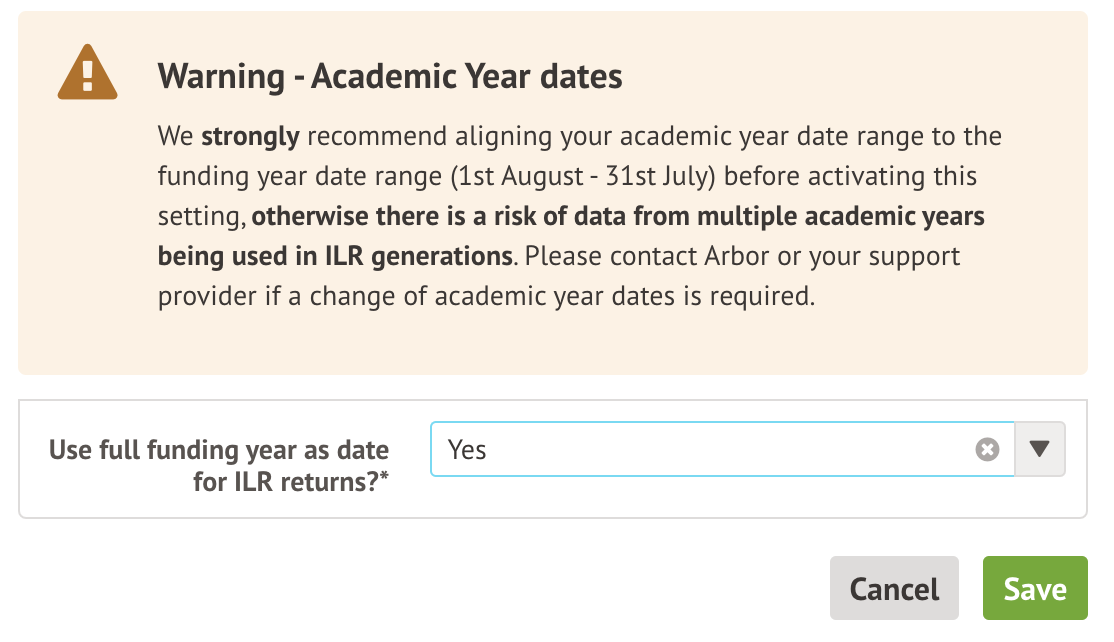Expand the dropdown arrow beside the Yes field
This screenshot has height=642, width=1114.
pos(1040,449)
